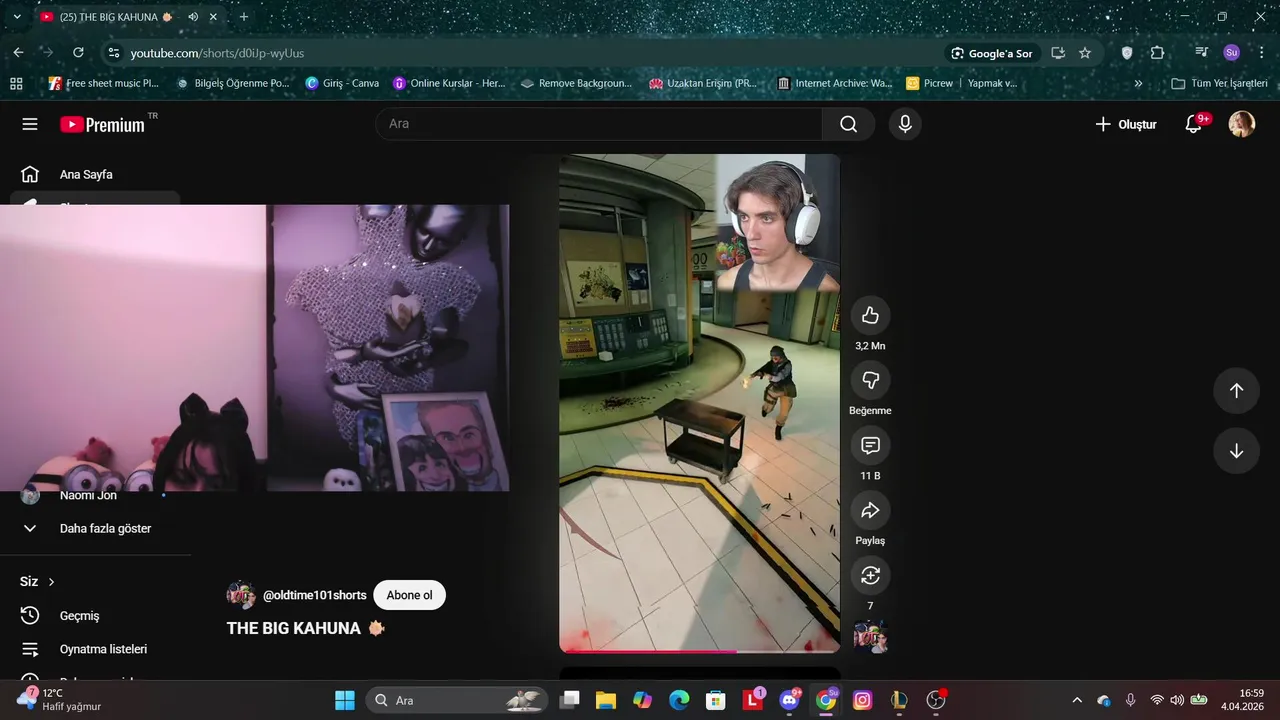Click the shorts video player
Viewport: 1280px width, 720px height.
pyautogui.click(x=699, y=403)
